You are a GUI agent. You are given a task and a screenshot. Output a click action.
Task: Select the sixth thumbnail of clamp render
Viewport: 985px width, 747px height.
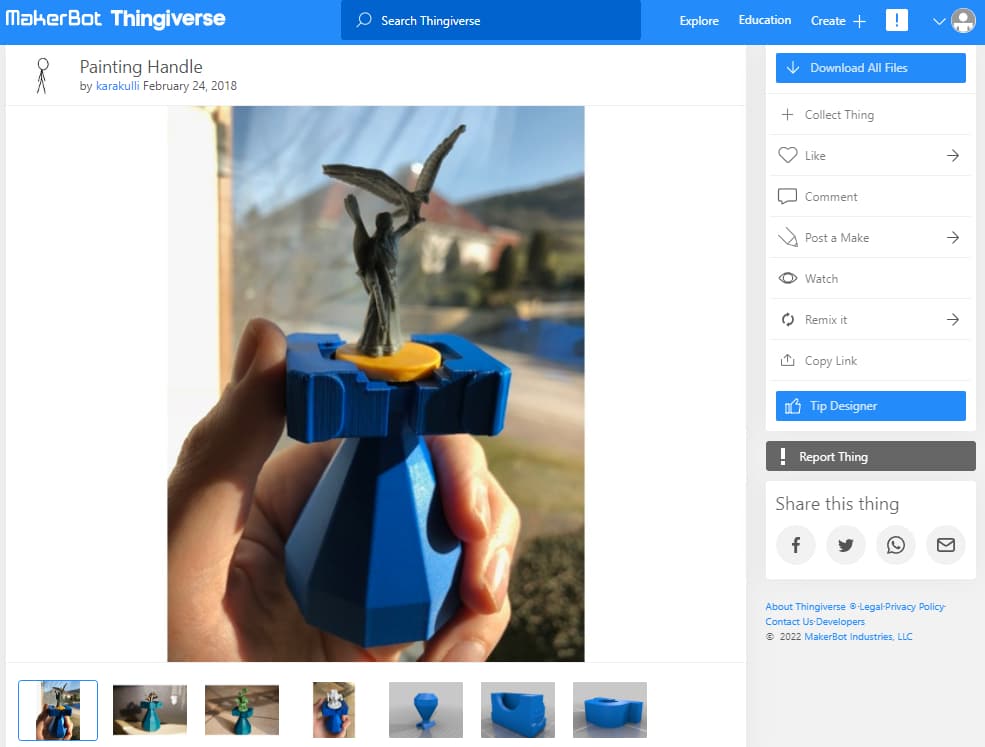click(518, 710)
